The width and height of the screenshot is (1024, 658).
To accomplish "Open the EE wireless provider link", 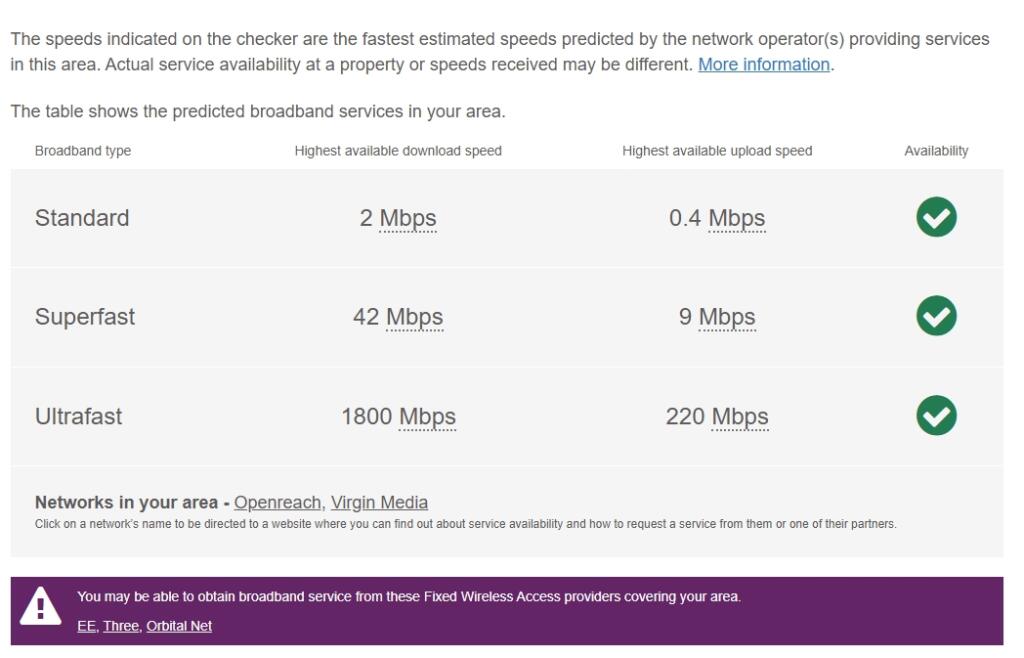I will pyautogui.click(x=87, y=625).
